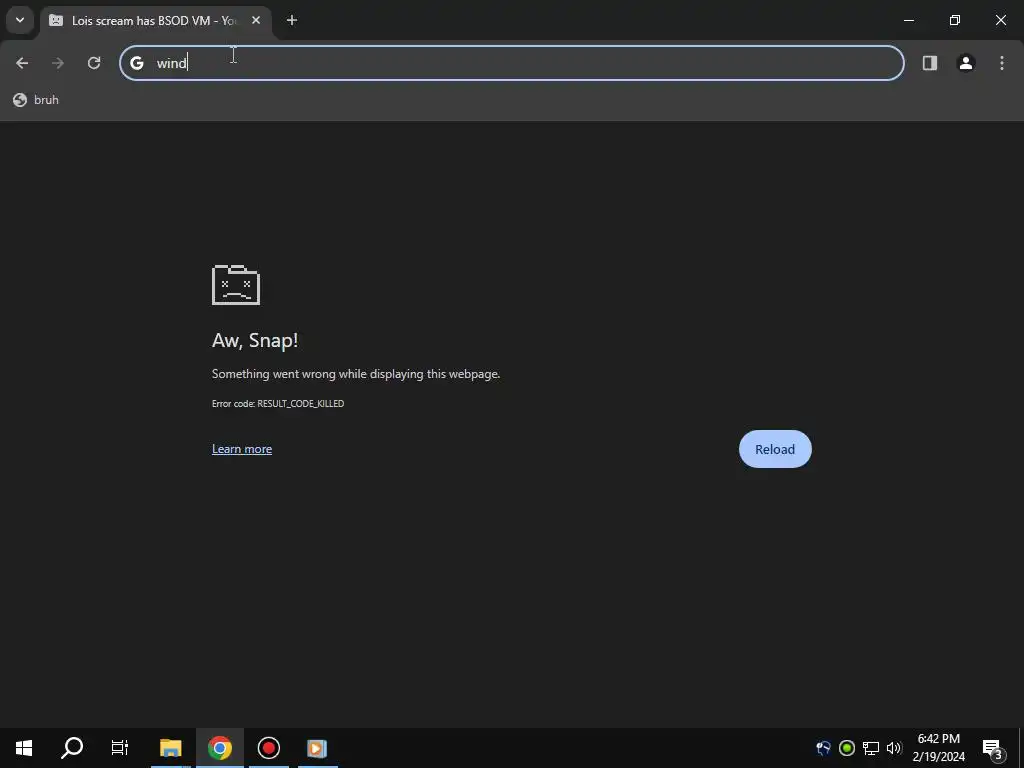This screenshot has height=768, width=1024.
Task: Open the side panel icon
Action: (x=929, y=63)
